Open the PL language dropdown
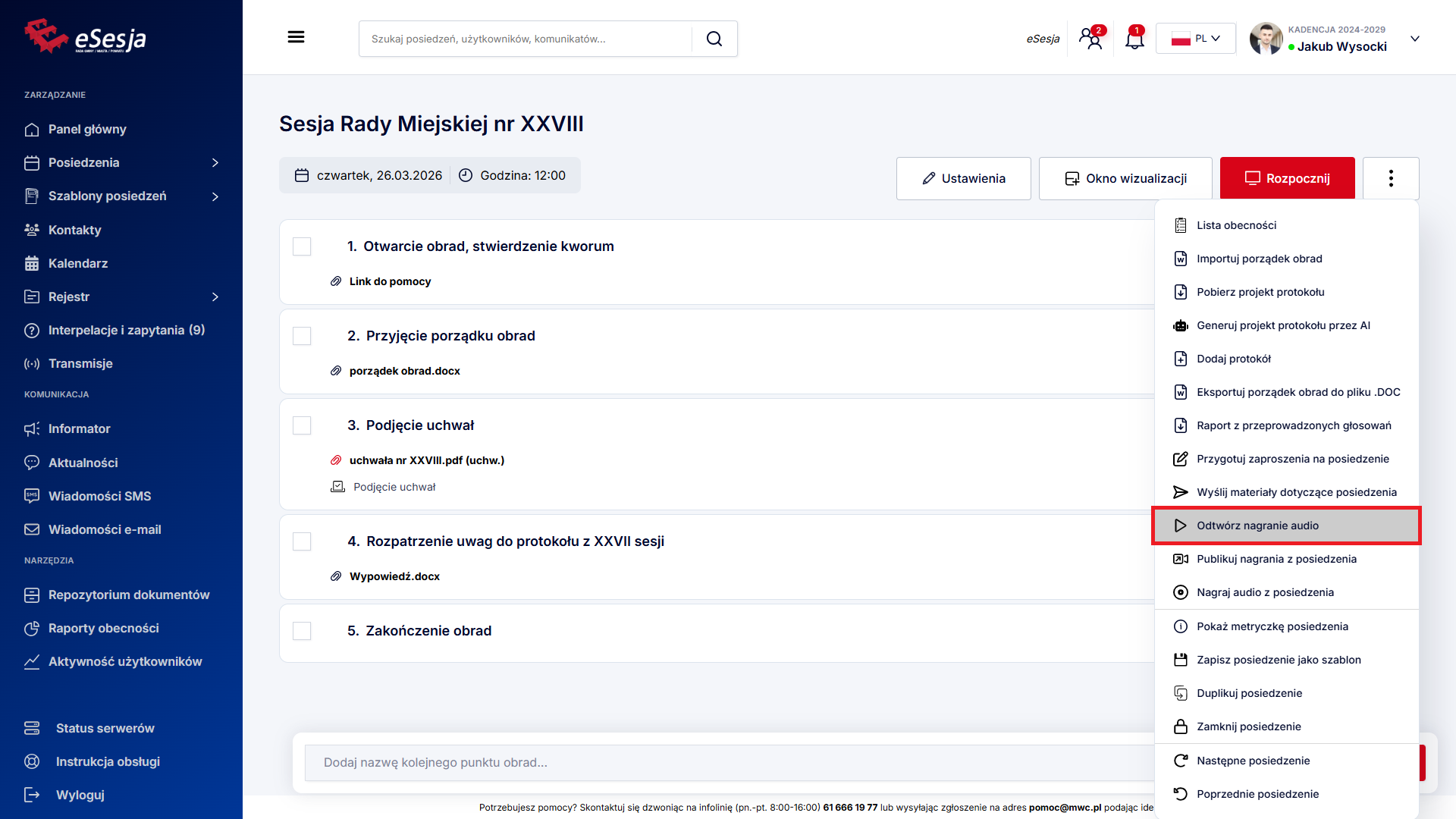The height and width of the screenshot is (819, 1456). (x=1195, y=39)
